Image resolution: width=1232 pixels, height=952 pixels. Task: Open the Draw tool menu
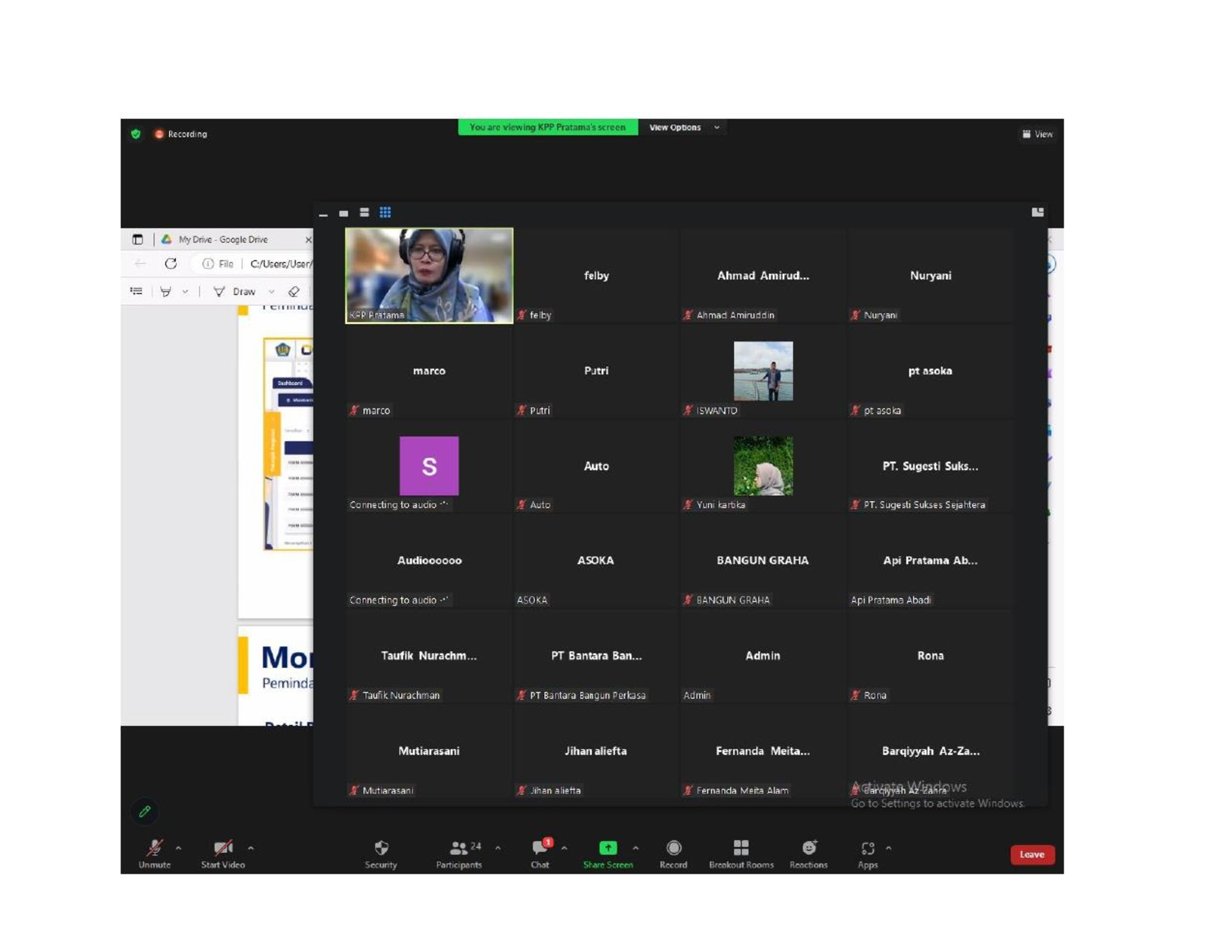pyautogui.click(x=244, y=292)
